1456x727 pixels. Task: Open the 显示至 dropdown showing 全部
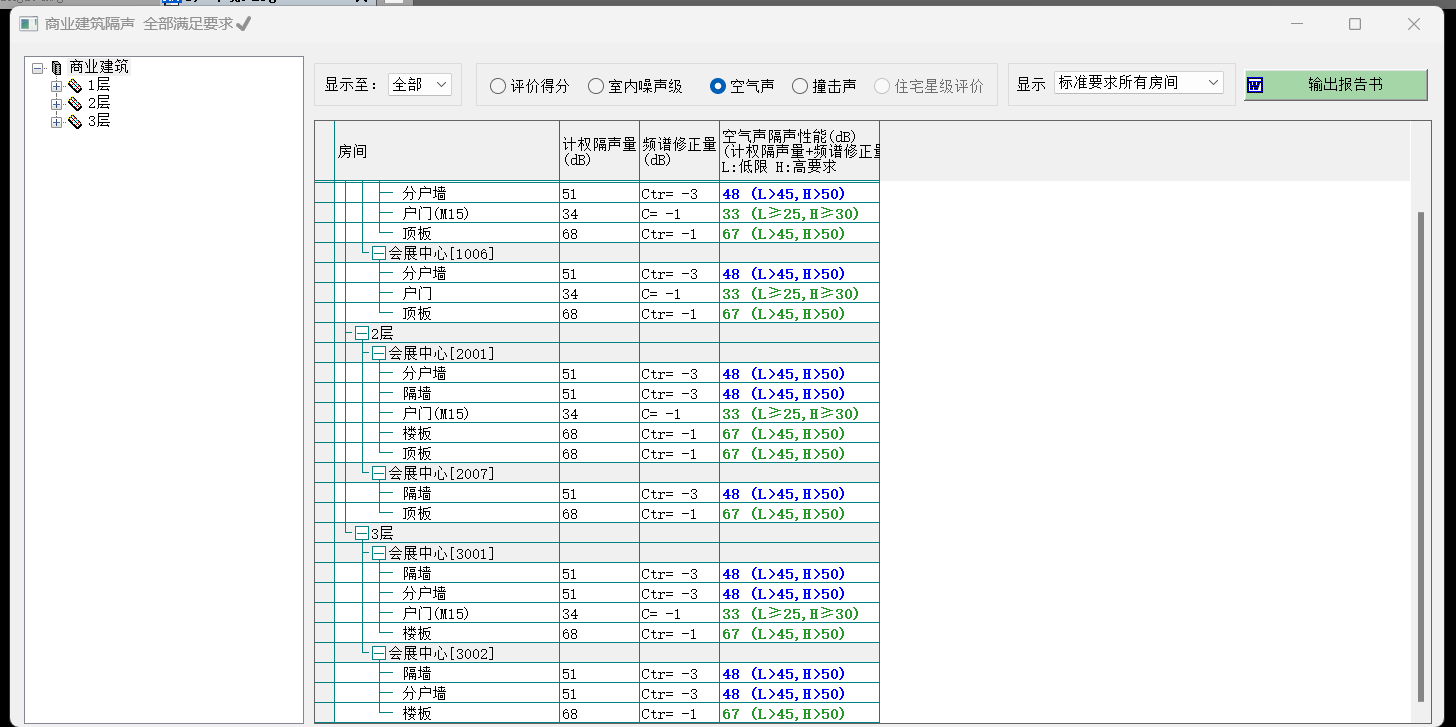coord(420,85)
